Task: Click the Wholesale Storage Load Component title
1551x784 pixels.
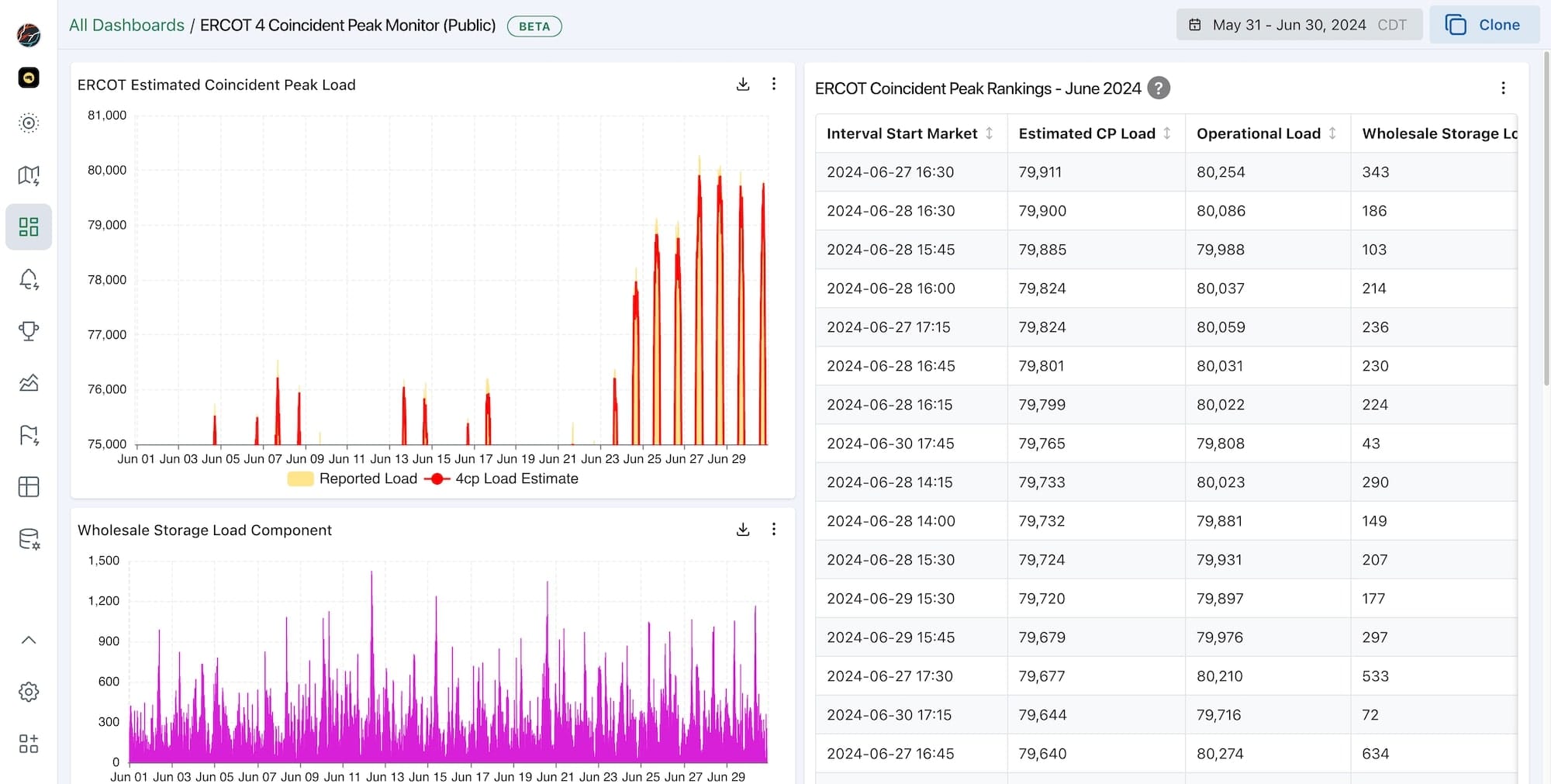Action: click(x=205, y=530)
